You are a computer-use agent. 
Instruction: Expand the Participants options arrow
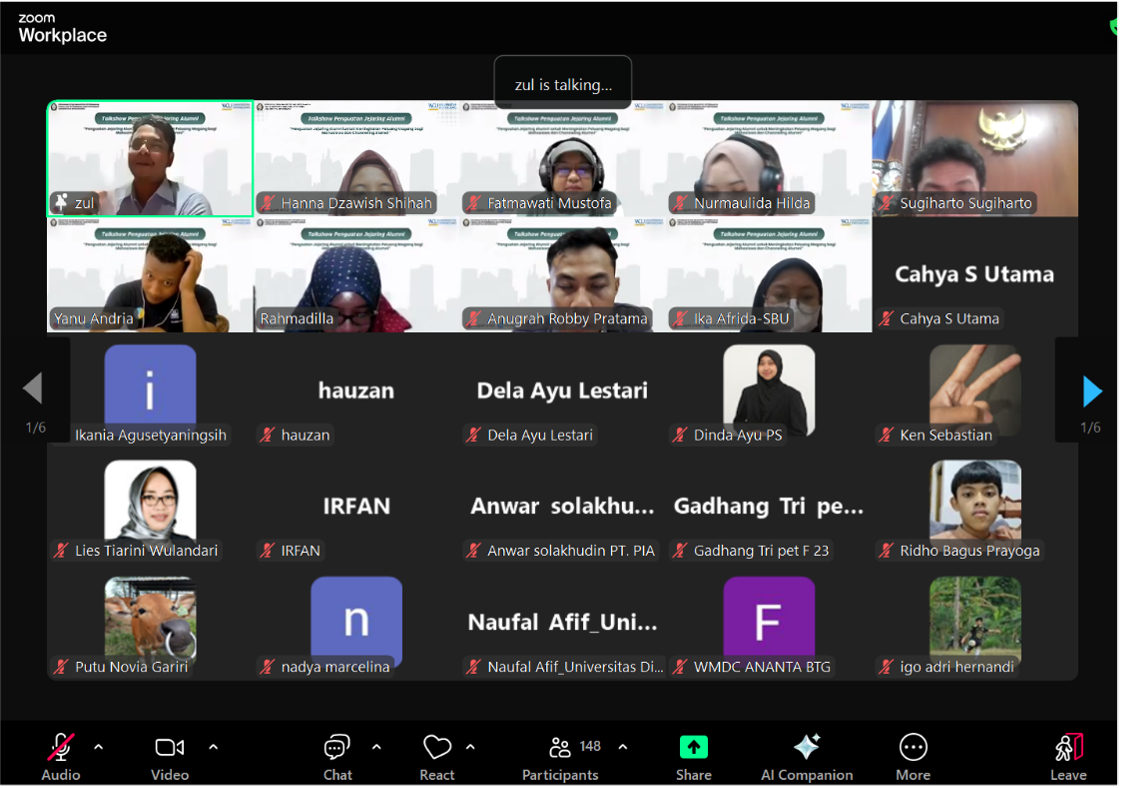coord(623,747)
